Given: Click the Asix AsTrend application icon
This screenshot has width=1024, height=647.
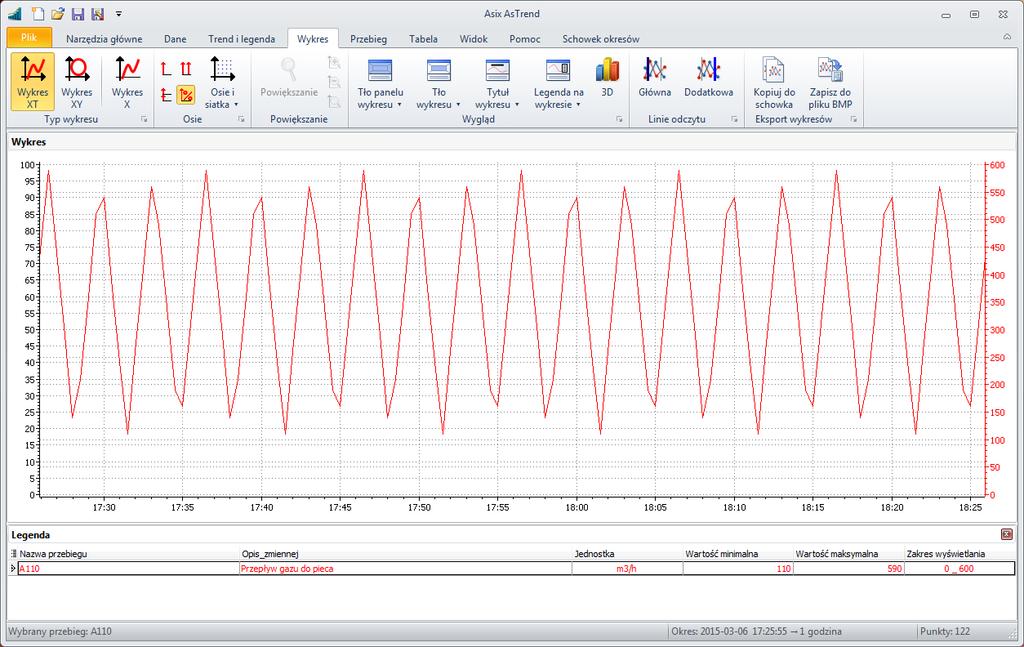Looking at the screenshot, I should (x=14, y=14).
